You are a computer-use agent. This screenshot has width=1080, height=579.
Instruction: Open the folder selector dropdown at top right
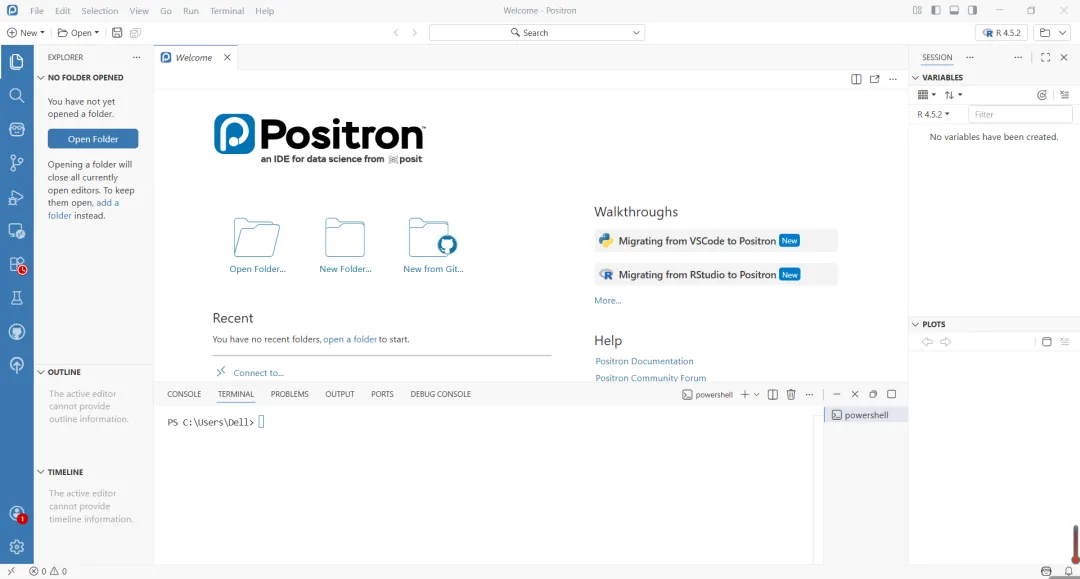(x=1052, y=32)
